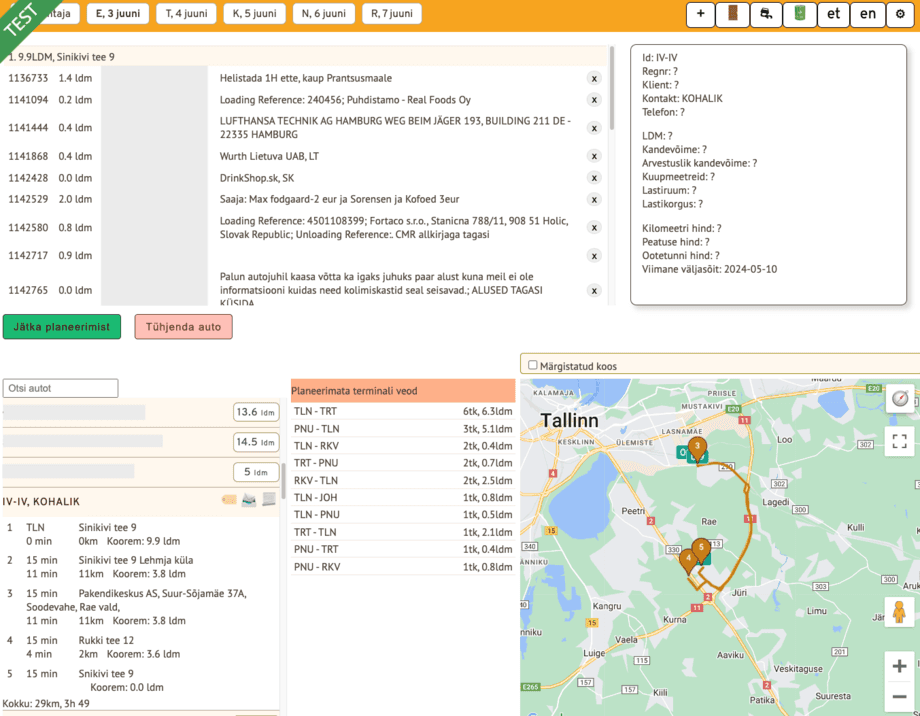Remove order 1142529 with its x button
920x716 pixels.
click(x=594, y=200)
